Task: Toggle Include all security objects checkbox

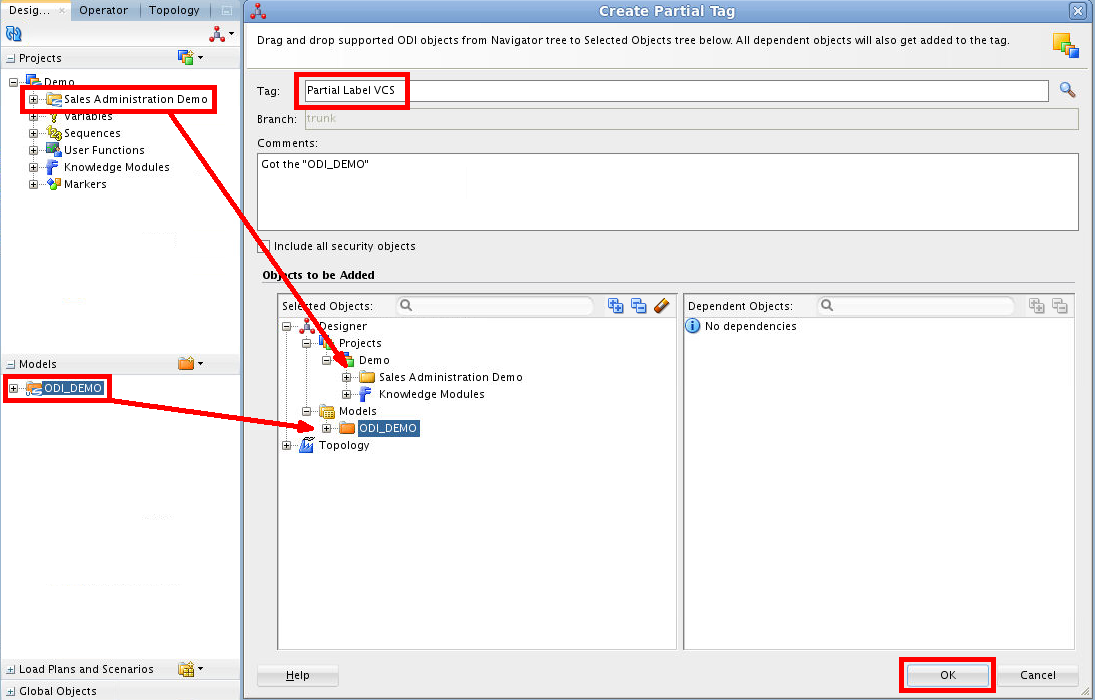Action: 263,247
